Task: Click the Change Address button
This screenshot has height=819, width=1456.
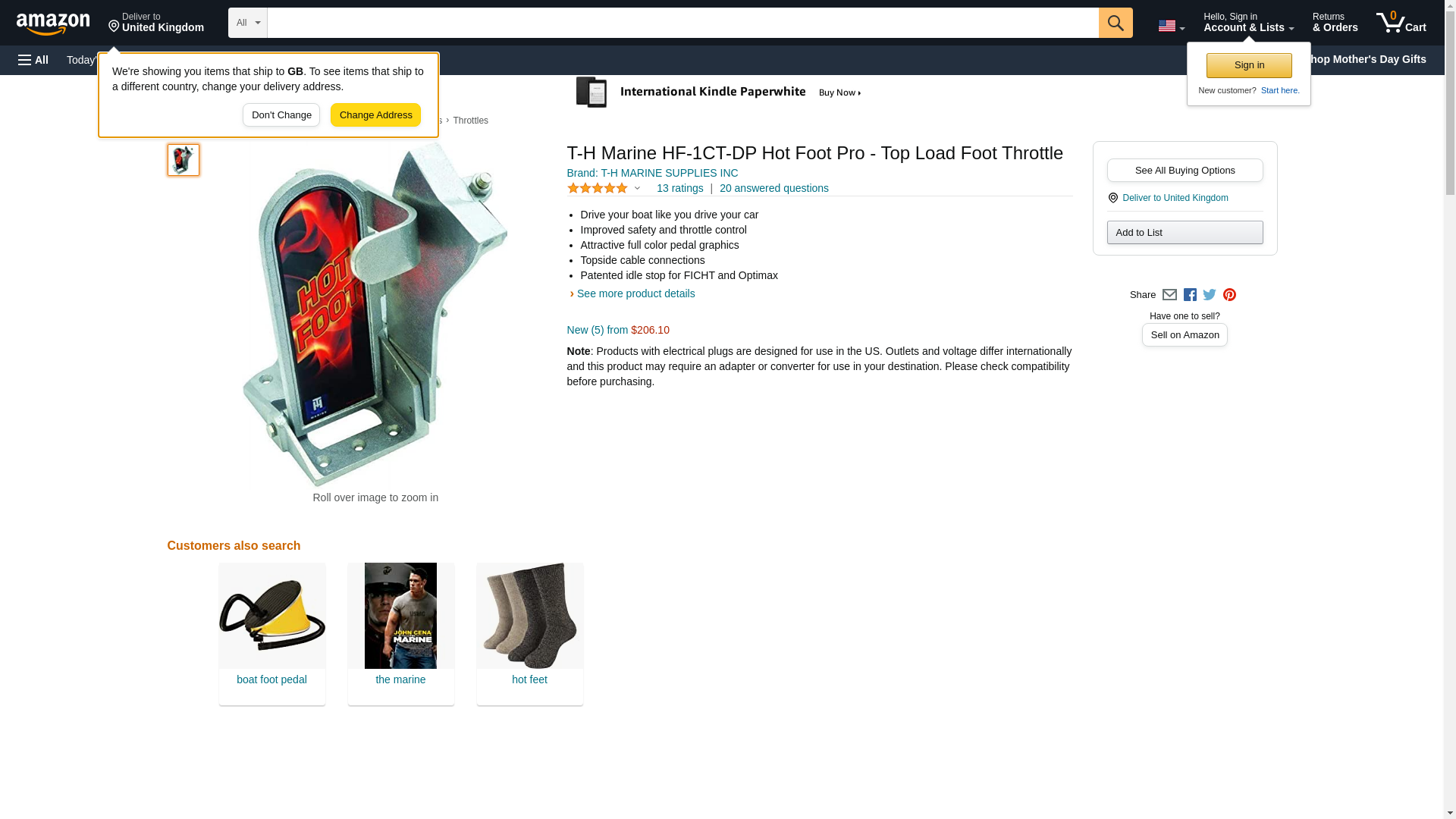Action: [375, 115]
